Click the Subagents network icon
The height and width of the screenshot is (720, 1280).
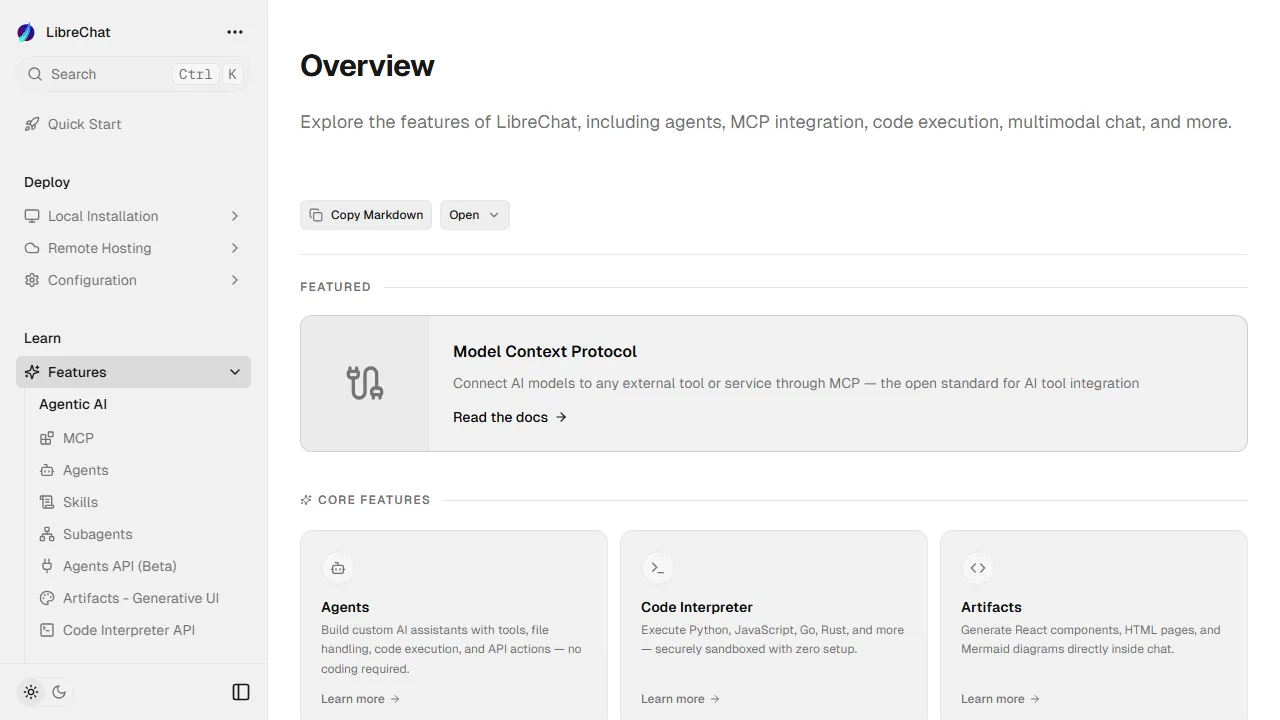pyautogui.click(x=47, y=534)
